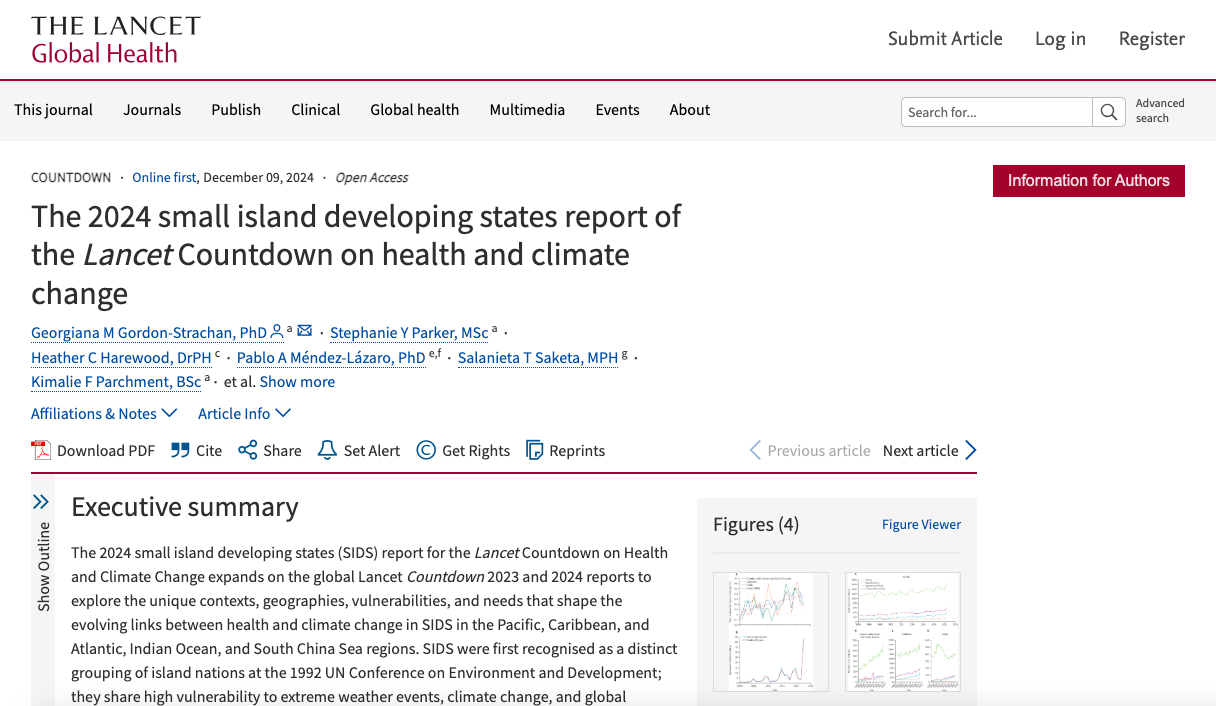Click Submit Article link

click(x=945, y=39)
